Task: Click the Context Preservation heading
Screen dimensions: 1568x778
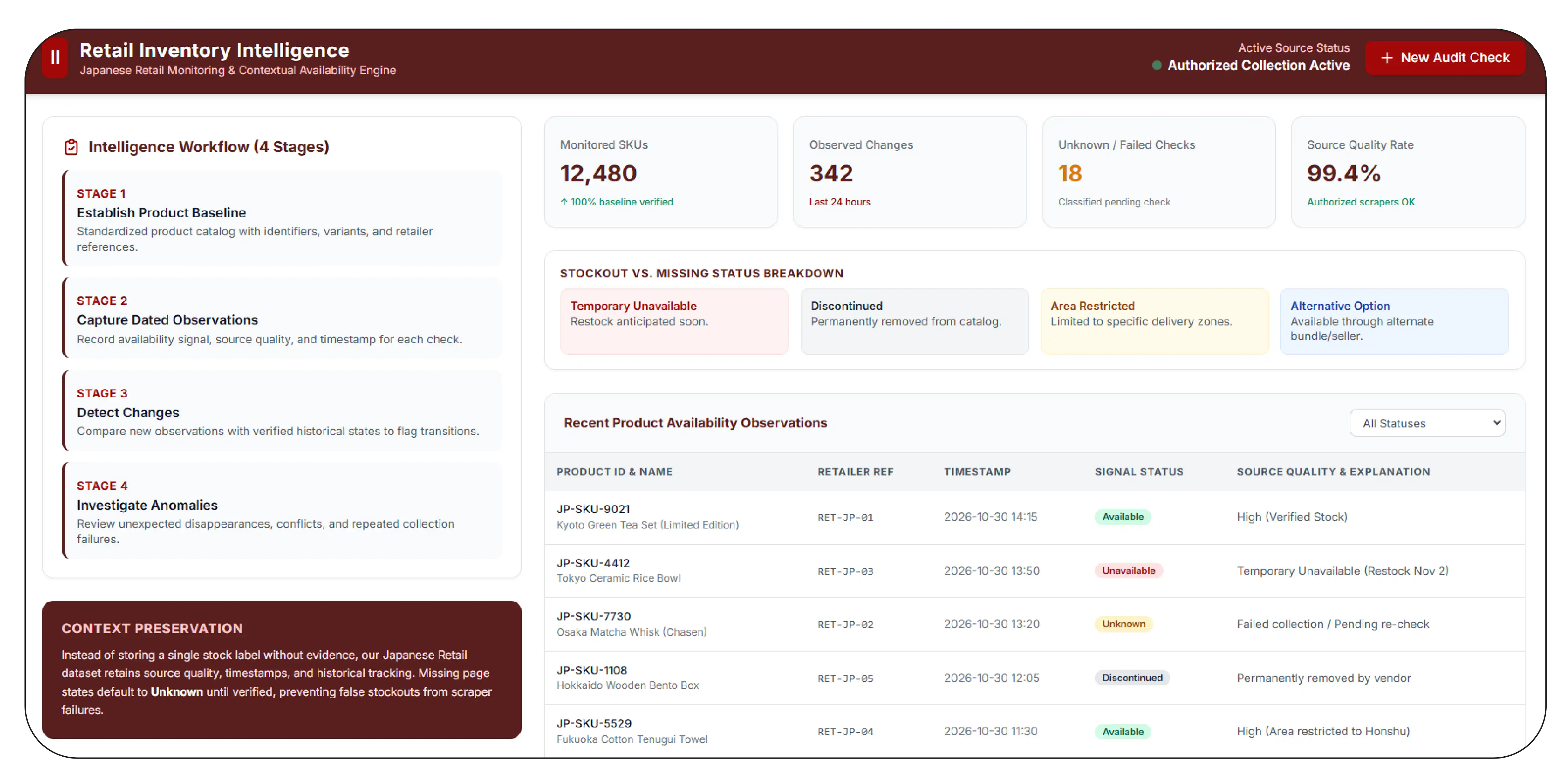Action: pos(152,628)
